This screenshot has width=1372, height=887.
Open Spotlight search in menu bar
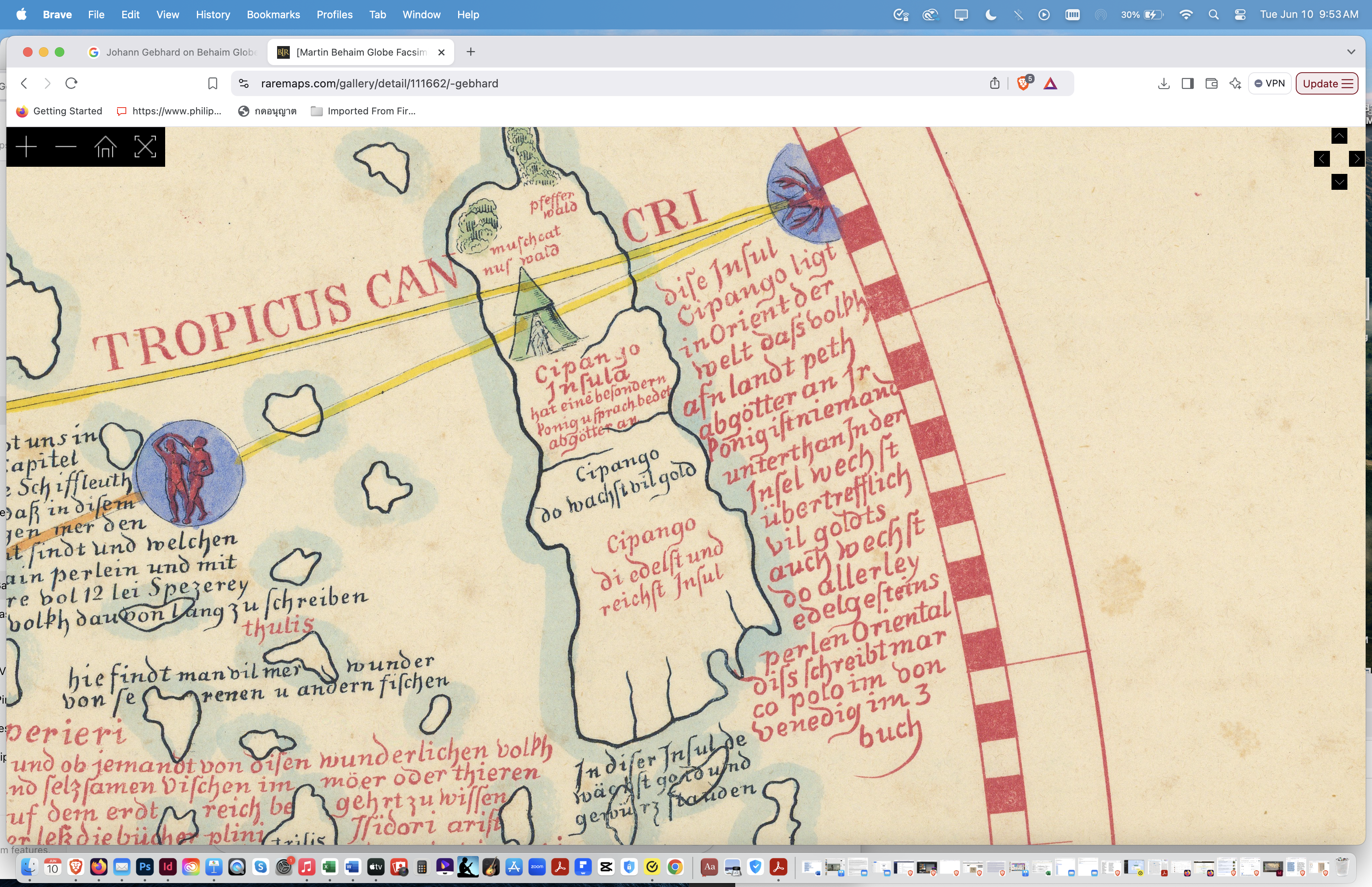tap(1214, 15)
